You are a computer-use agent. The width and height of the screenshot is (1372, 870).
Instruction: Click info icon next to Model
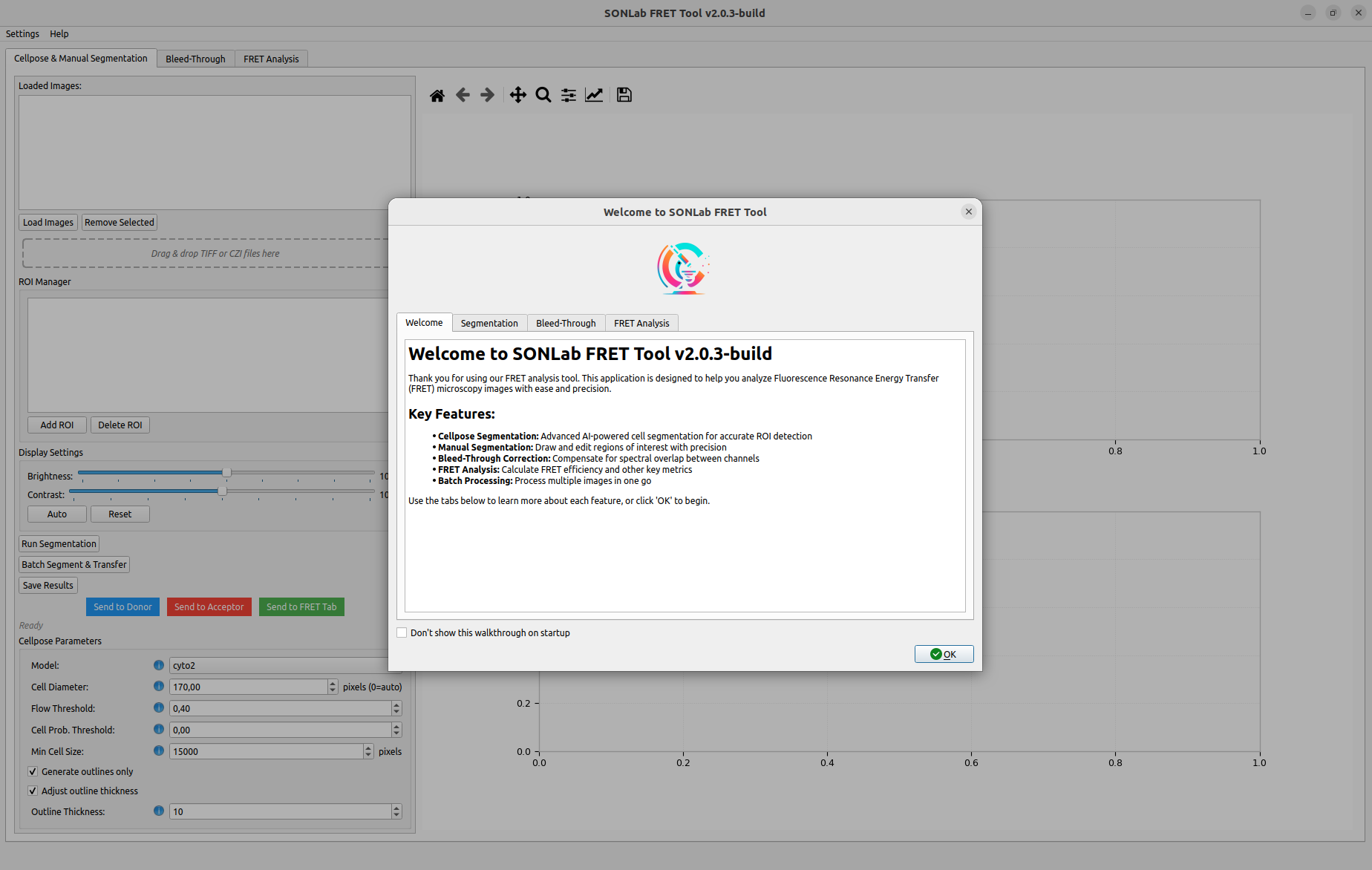tap(159, 665)
